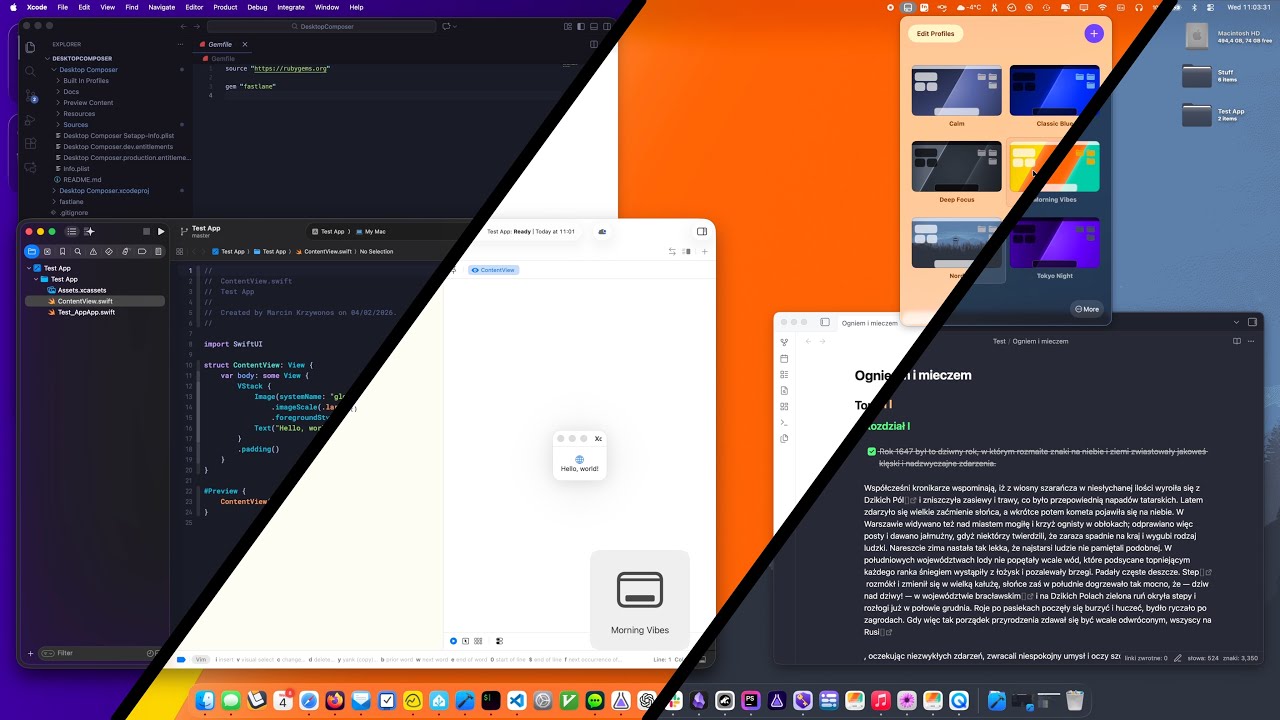Select Assets.xcassets in Xcode navigator

coord(82,290)
